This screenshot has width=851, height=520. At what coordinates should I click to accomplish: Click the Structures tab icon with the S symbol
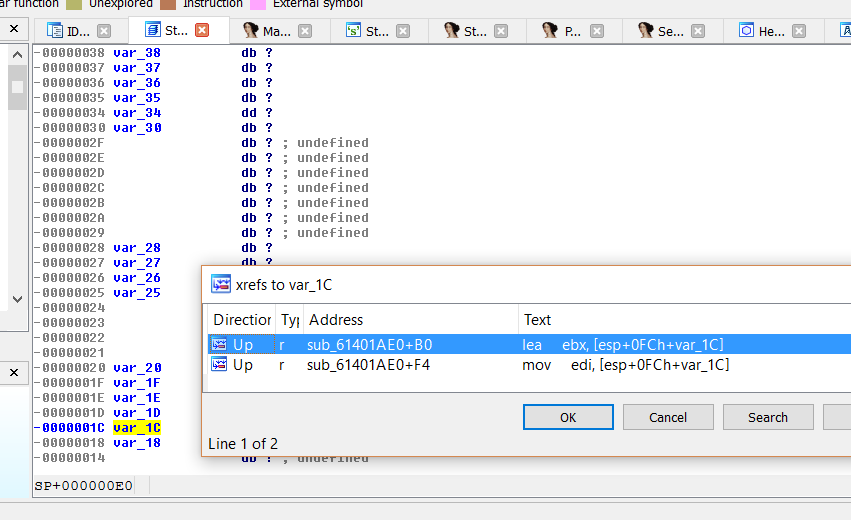click(x=353, y=31)
